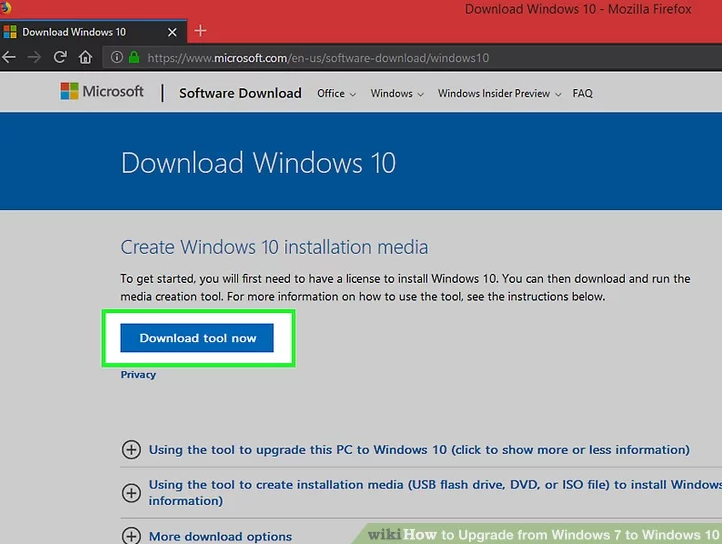
Task: Click the Software Download heading link
Action: click(x=240, y=93)
